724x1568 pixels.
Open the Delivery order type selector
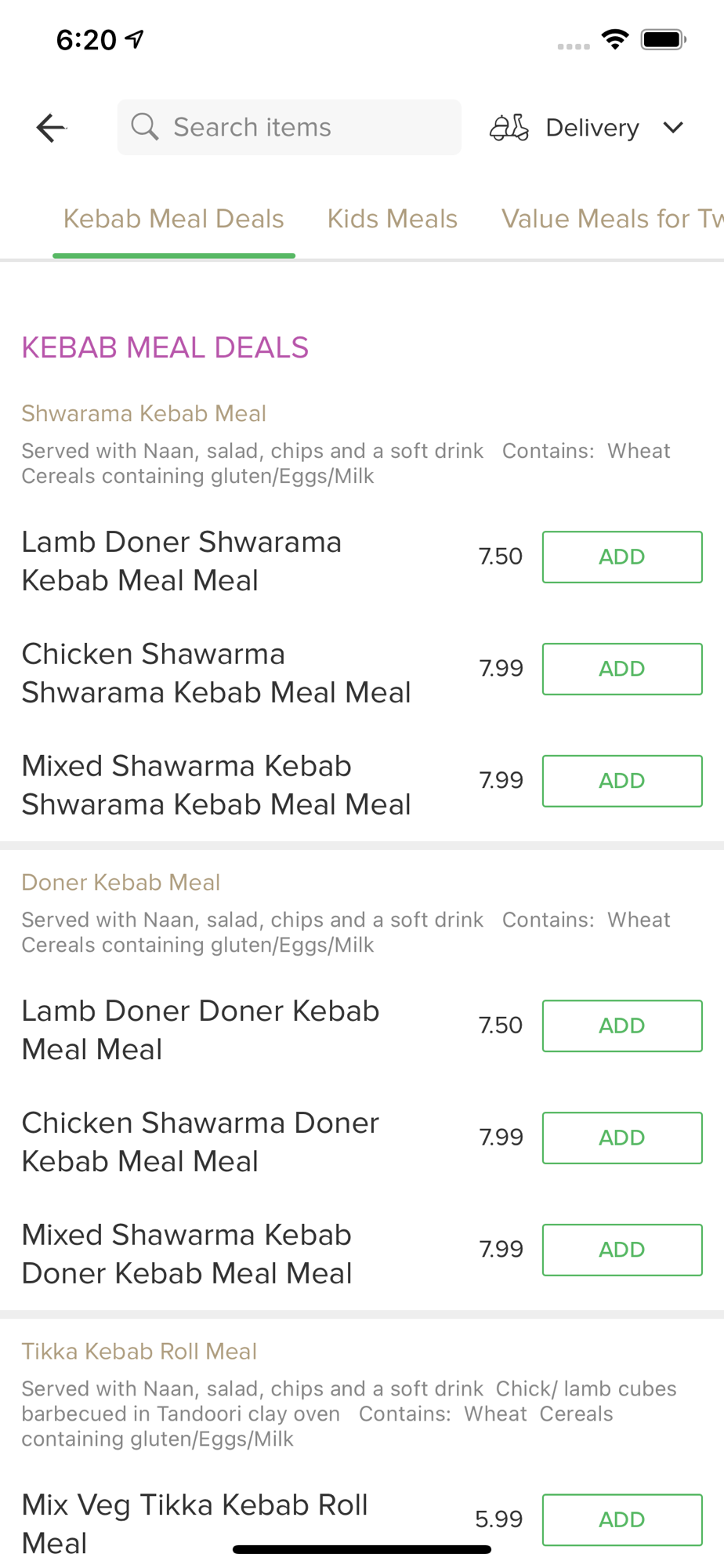(x=592, y=127)
